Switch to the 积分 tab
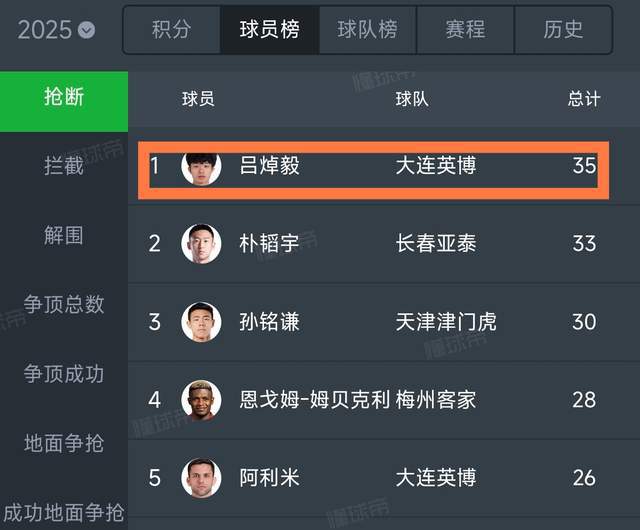This screenshot has height=530, width=640. tap(171, 29)
